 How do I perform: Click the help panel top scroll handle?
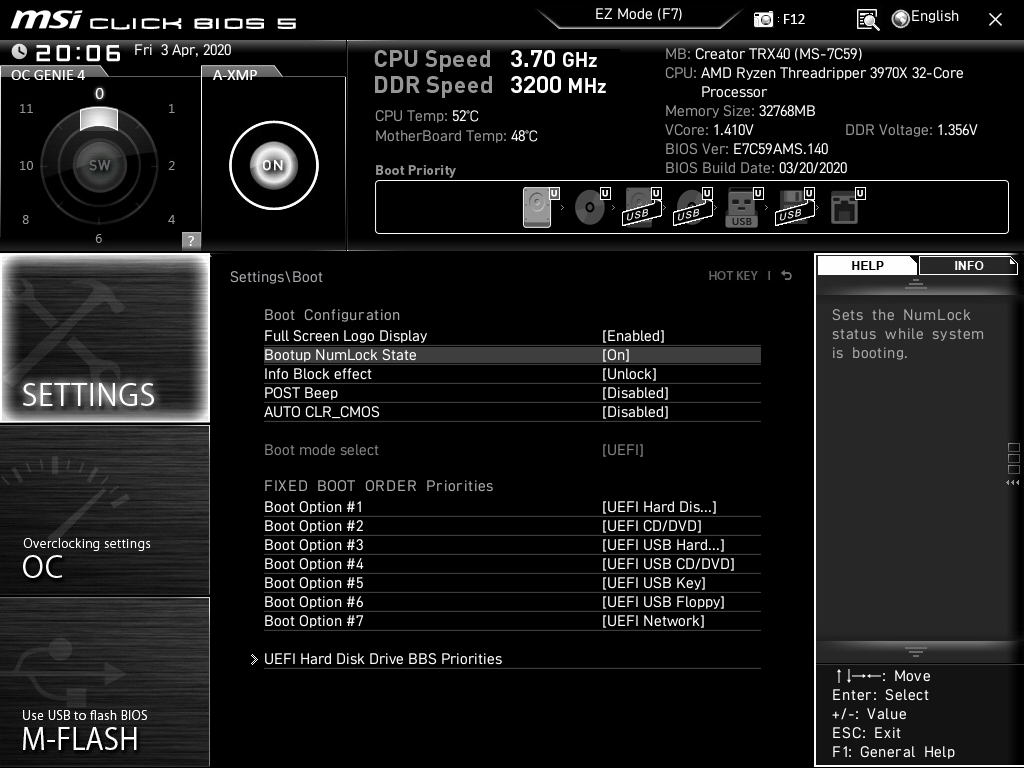(916, 283)
